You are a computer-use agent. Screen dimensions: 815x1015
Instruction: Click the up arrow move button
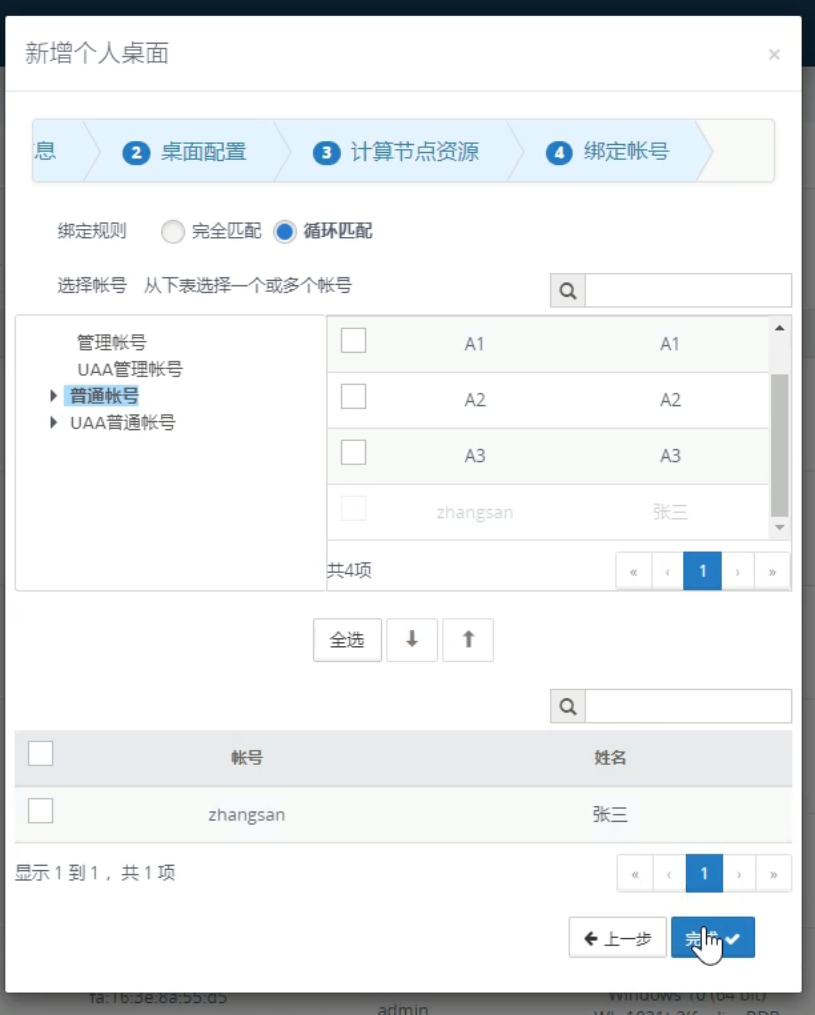tap(468, 640)
